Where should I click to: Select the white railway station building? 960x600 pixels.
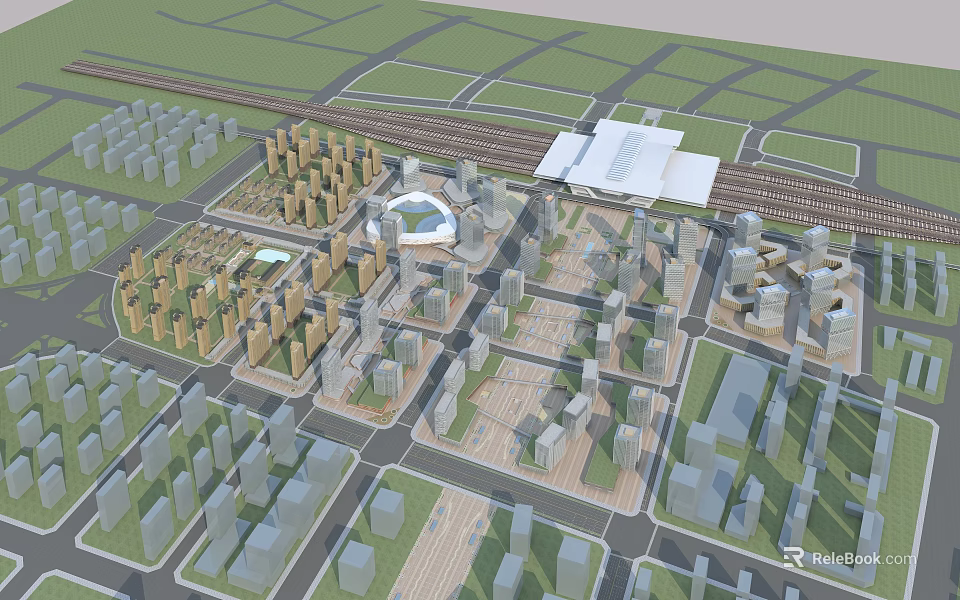pos(626,163)
